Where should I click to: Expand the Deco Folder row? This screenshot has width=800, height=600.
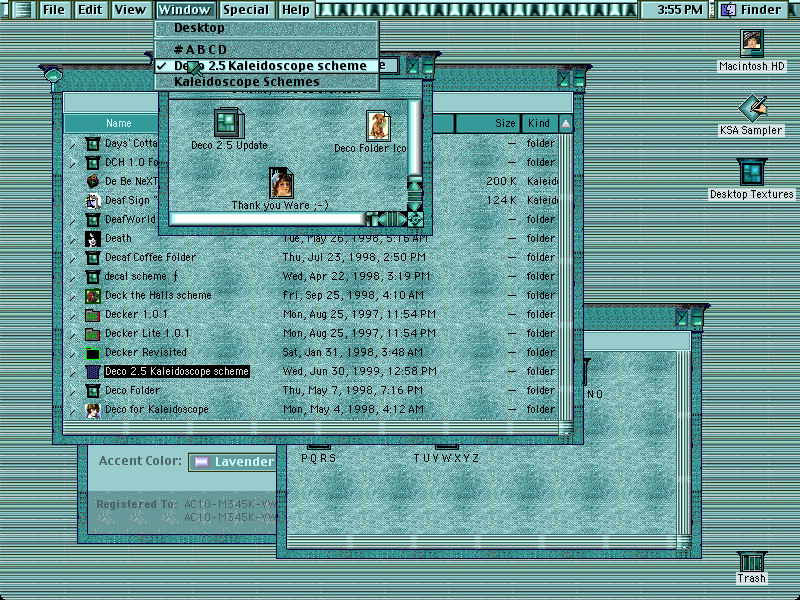[72, 391]
